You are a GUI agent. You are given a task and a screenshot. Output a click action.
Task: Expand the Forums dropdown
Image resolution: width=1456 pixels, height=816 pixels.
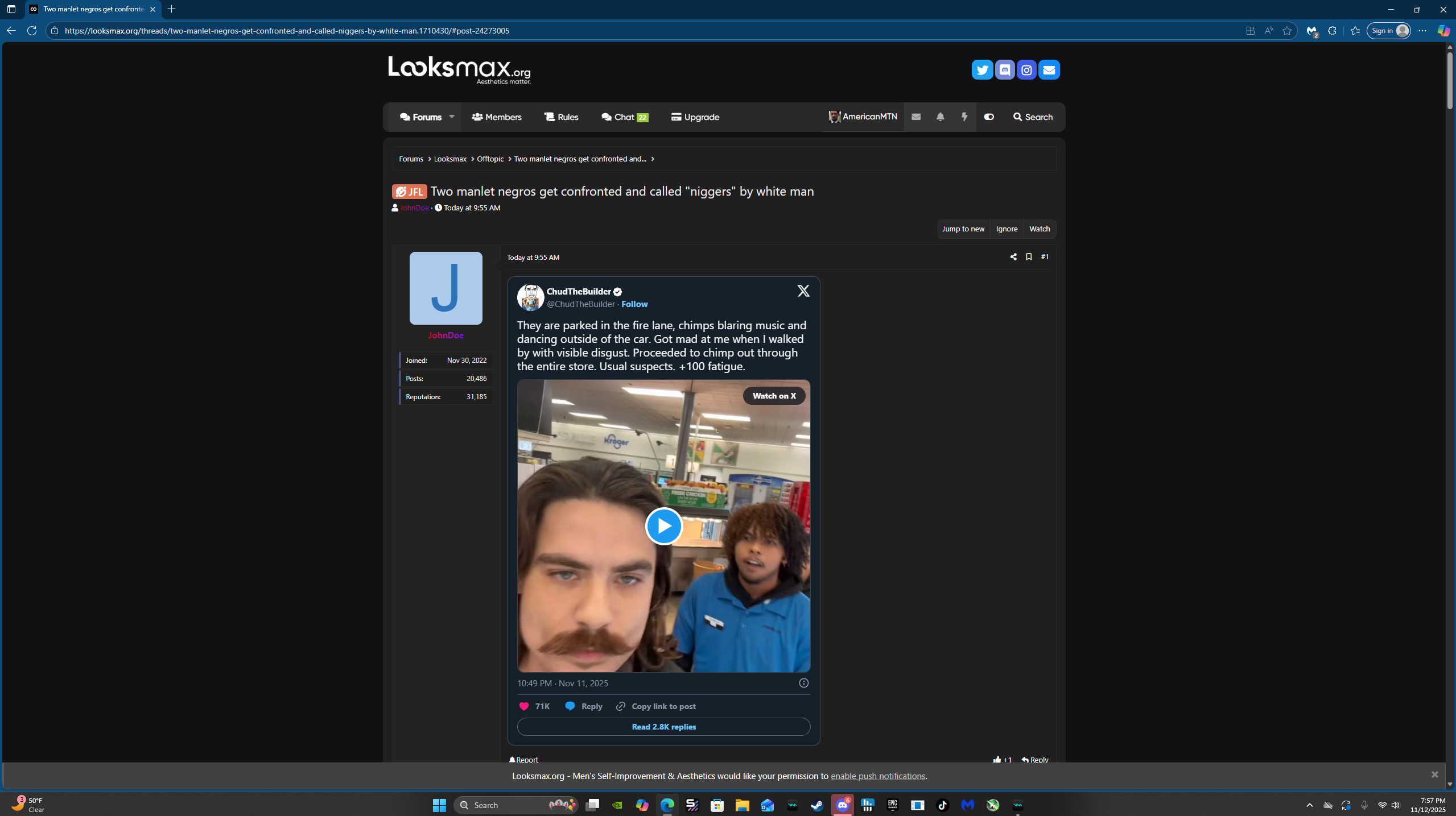(451, 117)
